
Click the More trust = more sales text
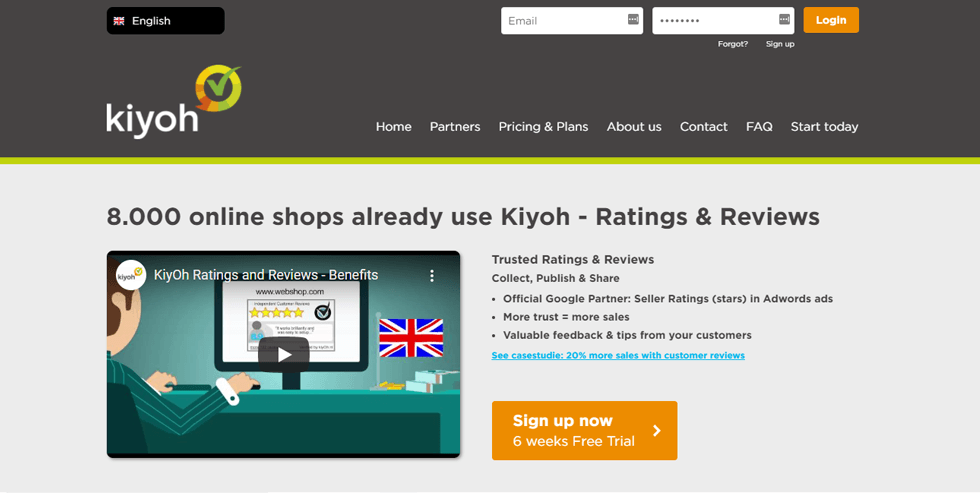[566, 317]
